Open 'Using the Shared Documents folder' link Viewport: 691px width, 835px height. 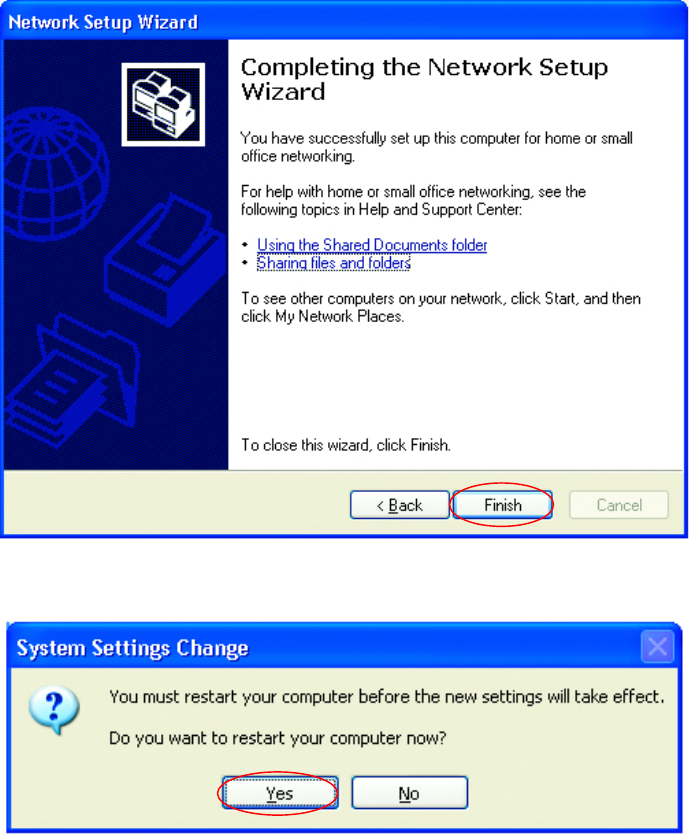pos(372,245)
